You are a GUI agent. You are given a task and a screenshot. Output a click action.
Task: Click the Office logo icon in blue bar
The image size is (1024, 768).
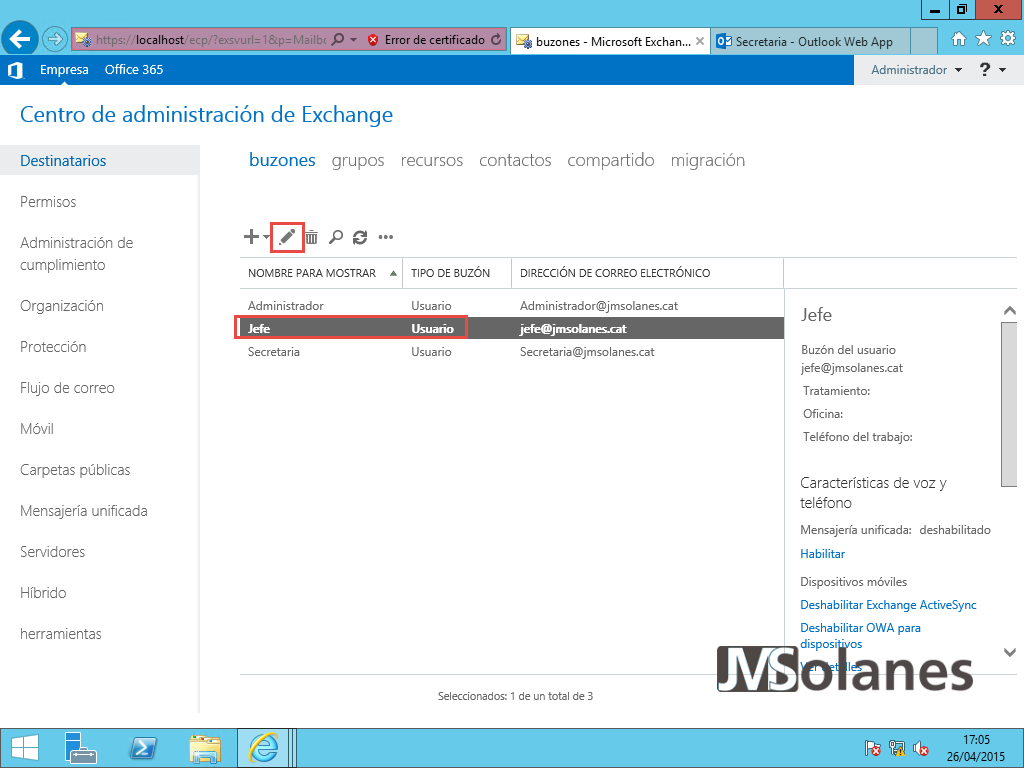(15, 70)
